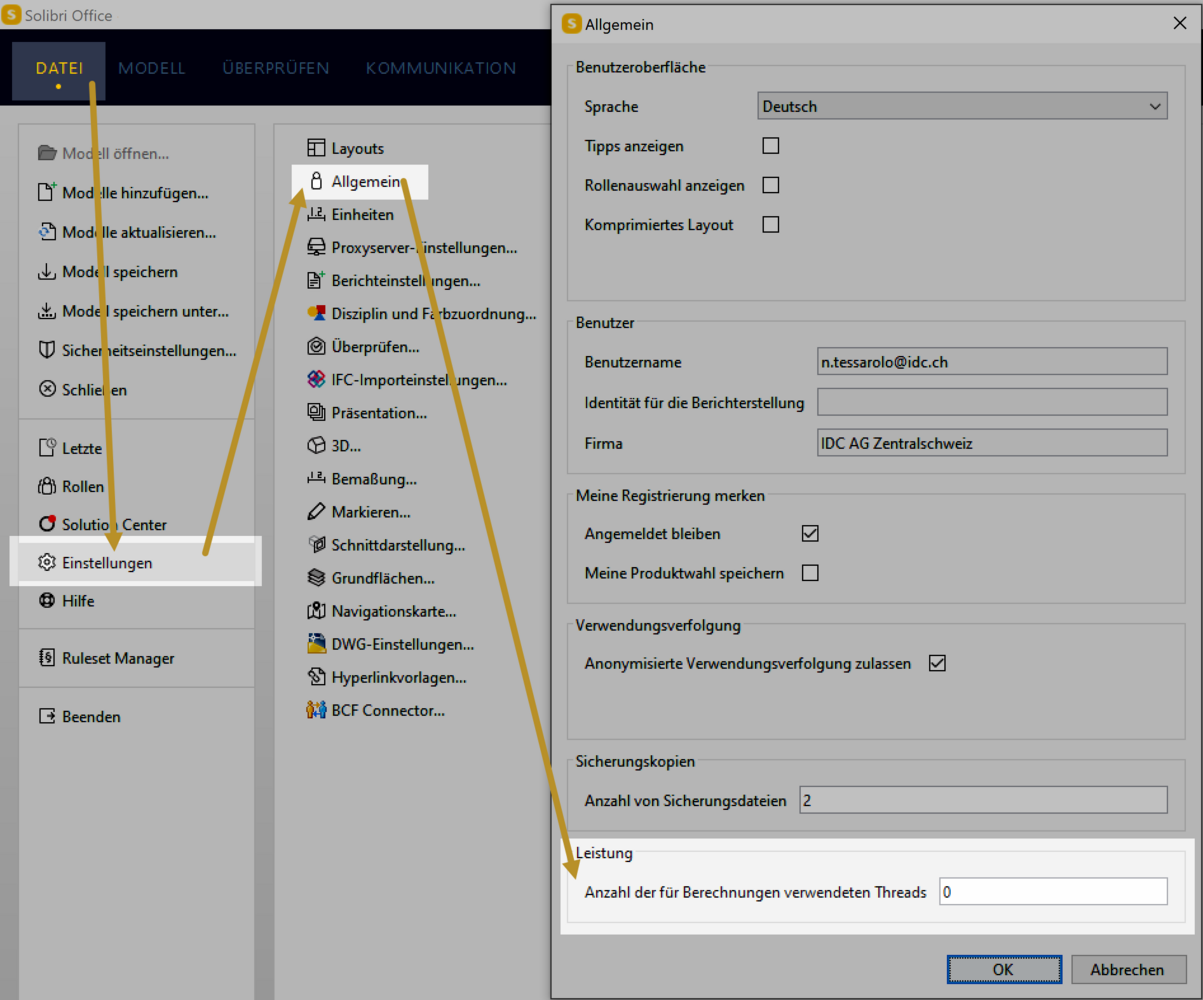Screen dimensions: 1203x1000
Task: Click the Berichteinstellungen document icon
Action: (x=316, y=281)
